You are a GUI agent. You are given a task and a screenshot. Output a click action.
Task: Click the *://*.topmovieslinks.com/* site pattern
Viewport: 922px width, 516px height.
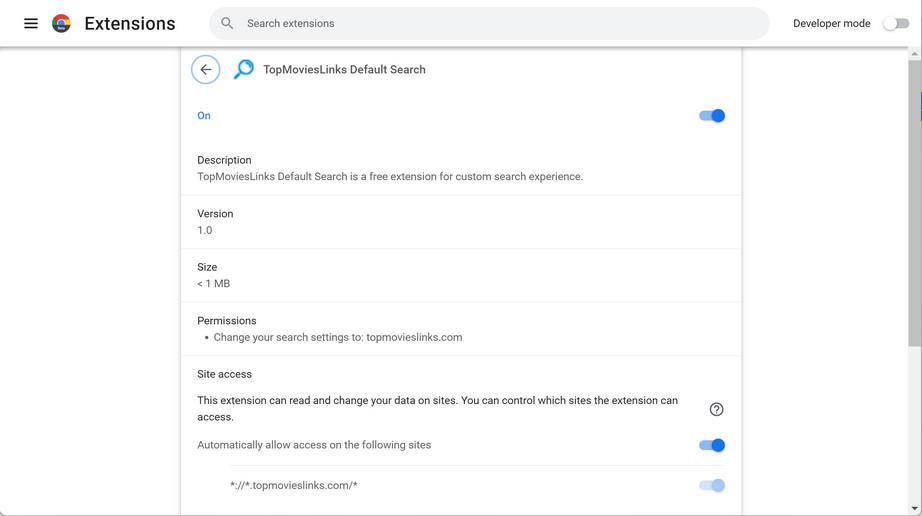293,485
